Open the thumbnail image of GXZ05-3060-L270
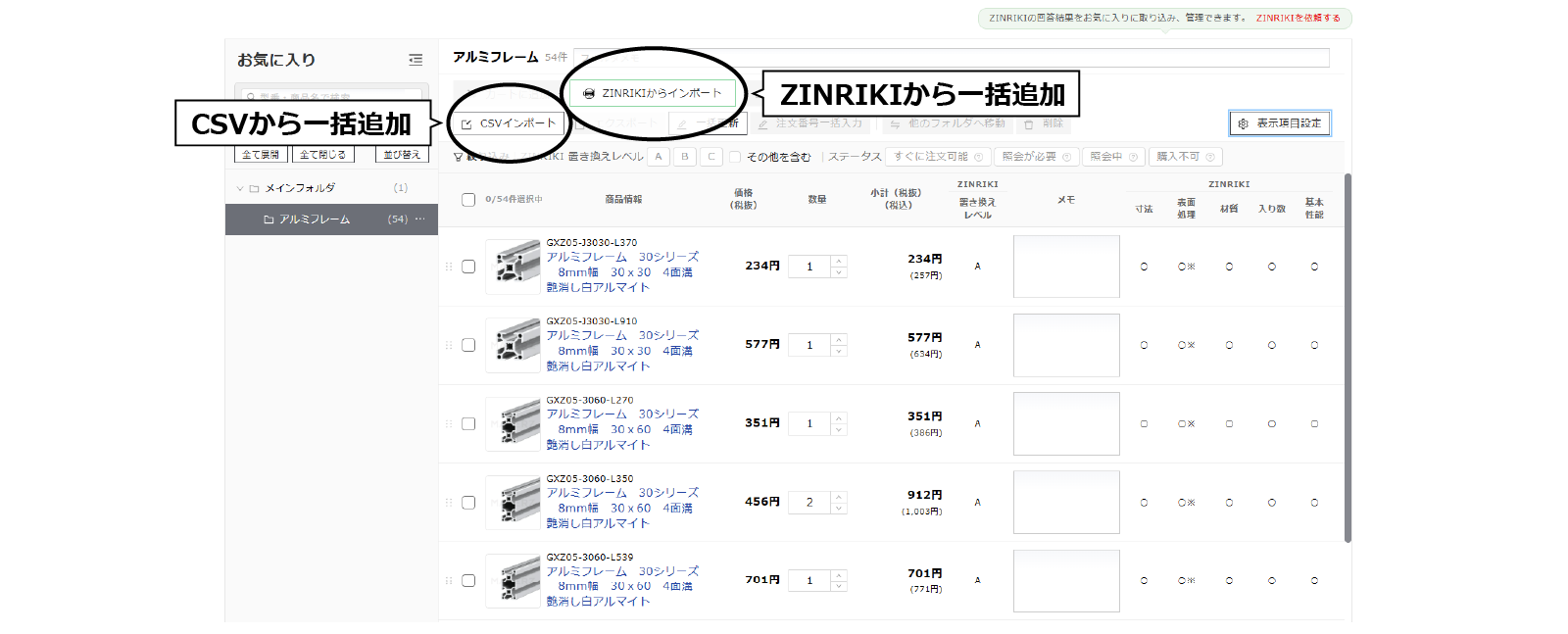Screen dimensions: 1568x634 (x=514, y=423)
